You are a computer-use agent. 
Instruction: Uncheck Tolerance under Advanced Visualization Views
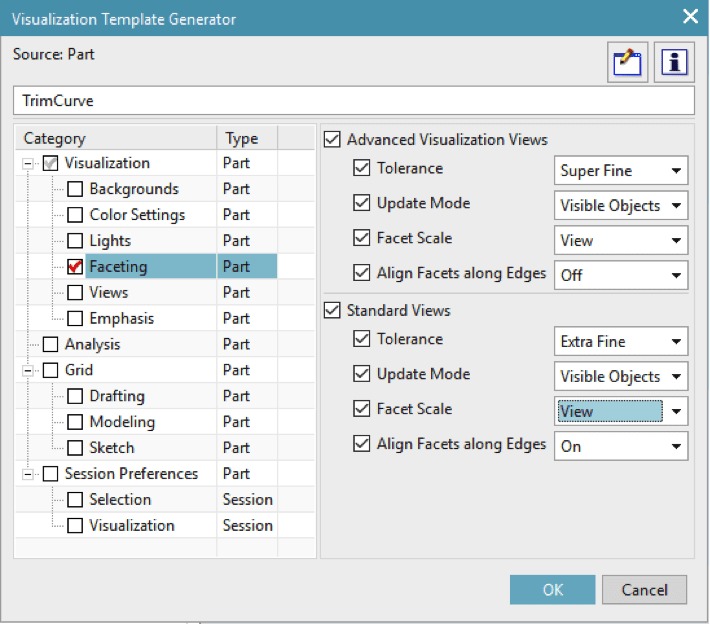pos(361,168)
